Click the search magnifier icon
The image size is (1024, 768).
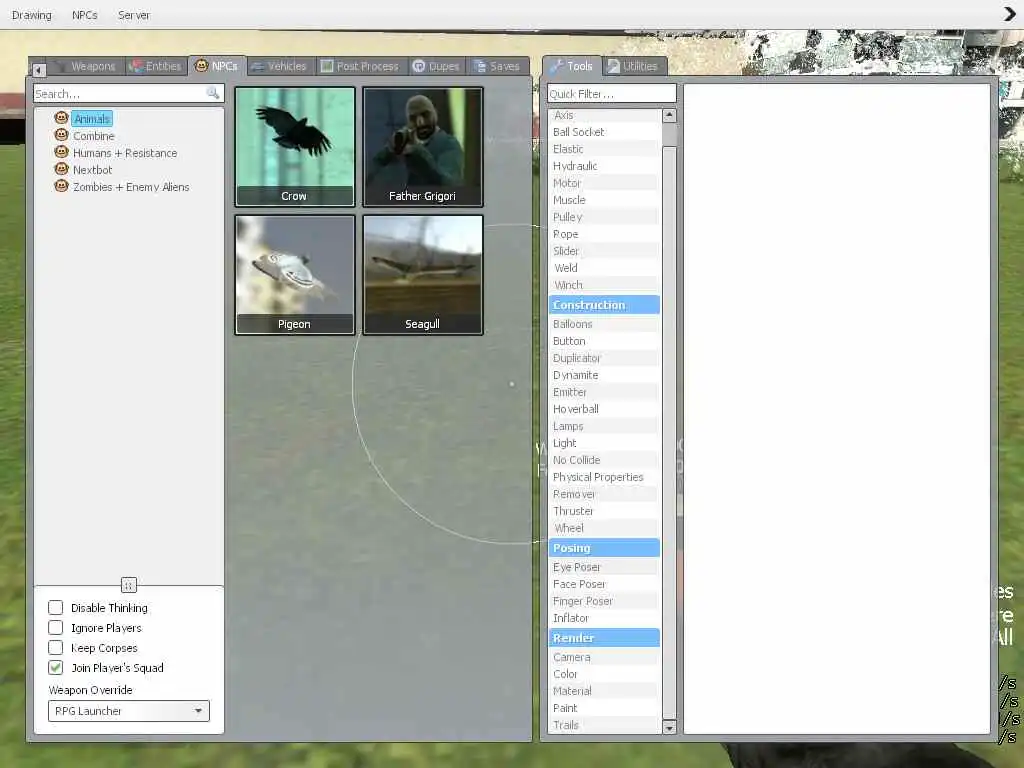click(x=213, y=93)
